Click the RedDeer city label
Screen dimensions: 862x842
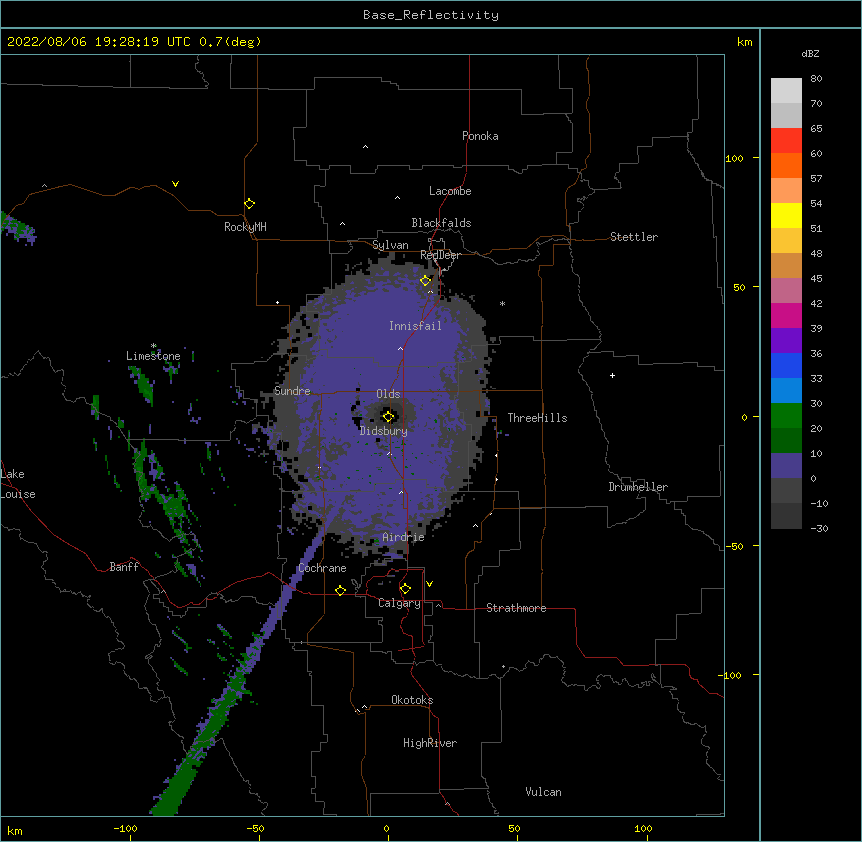(x=440, y=255)
